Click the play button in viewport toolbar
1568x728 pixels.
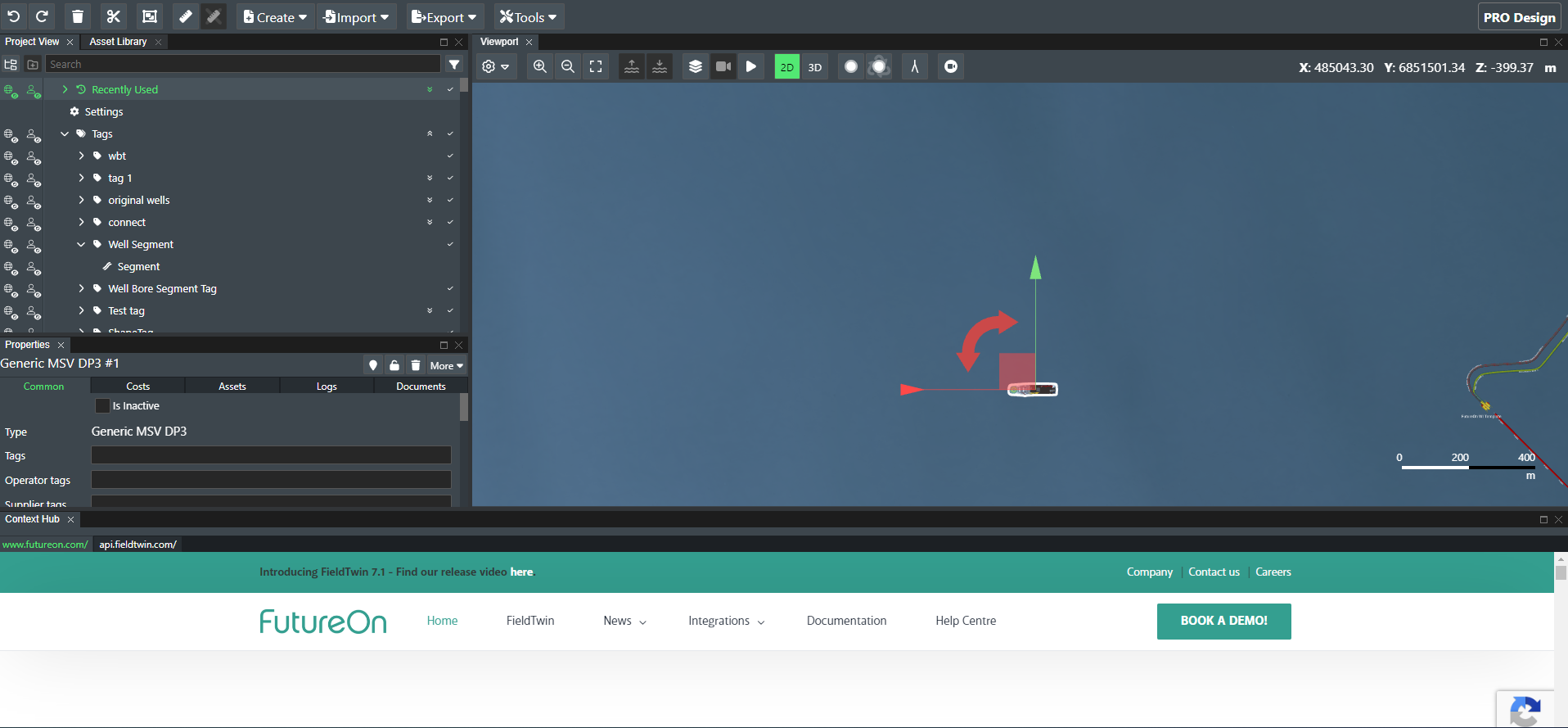click(751, 66)
